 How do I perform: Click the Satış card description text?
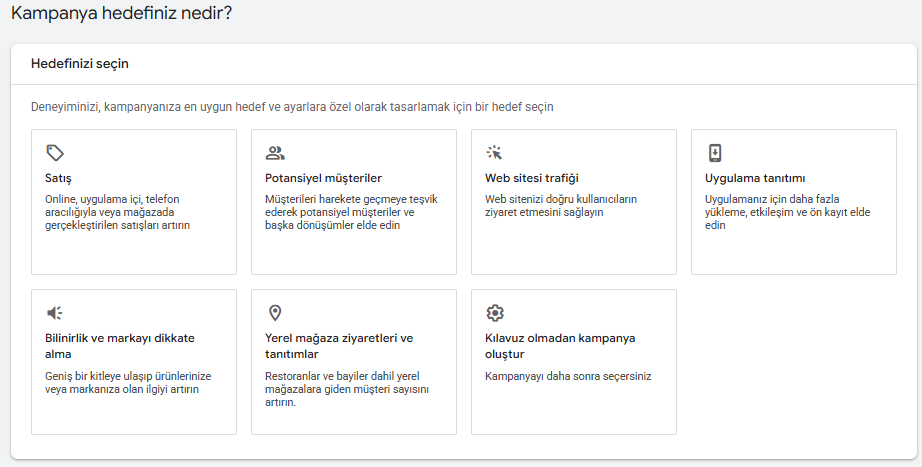118,212
